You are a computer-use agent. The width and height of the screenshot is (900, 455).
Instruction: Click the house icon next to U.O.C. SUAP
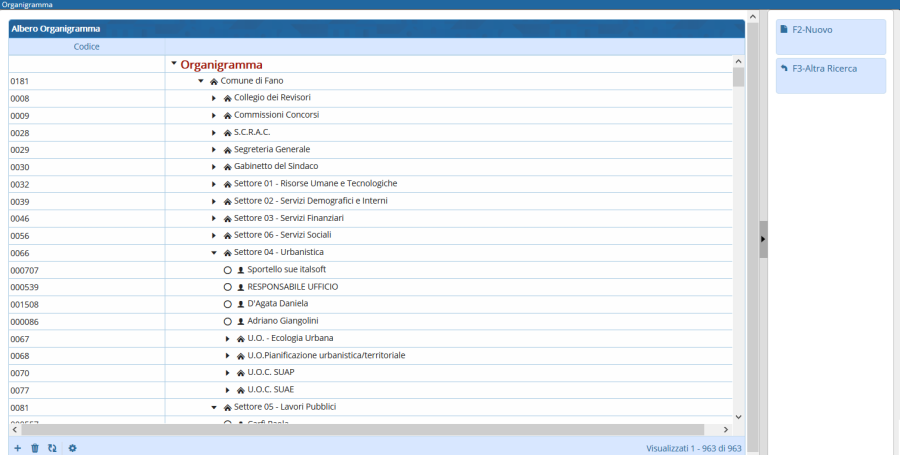[240, 373]
